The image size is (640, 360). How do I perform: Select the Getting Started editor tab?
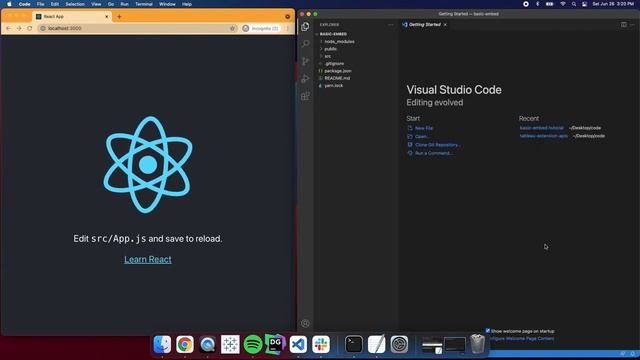point(424,24)
